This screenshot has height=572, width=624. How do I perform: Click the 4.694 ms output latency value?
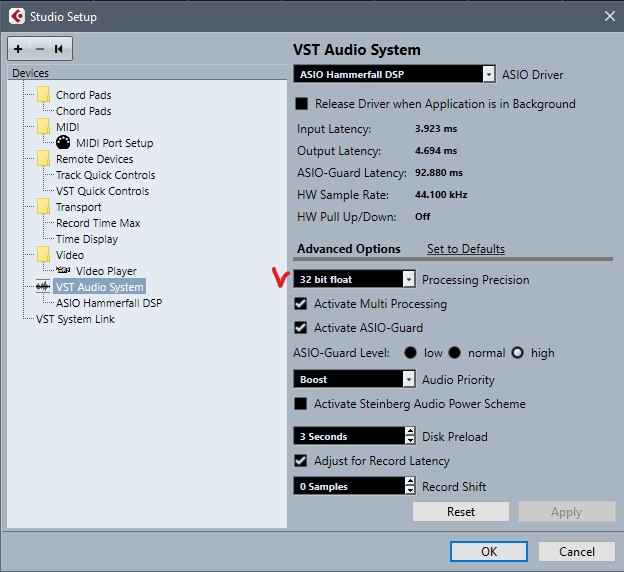pyautogui.click(x=436, y=150)
